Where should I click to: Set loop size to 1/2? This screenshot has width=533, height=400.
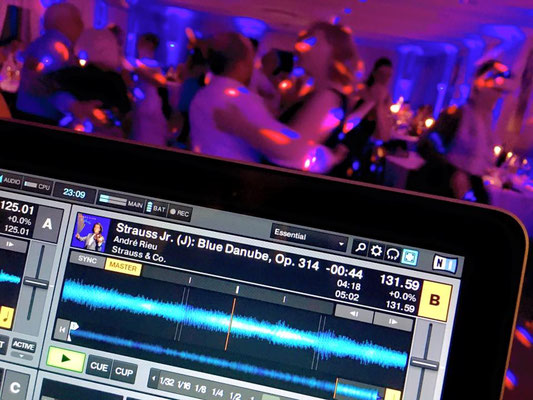(235, 395)
